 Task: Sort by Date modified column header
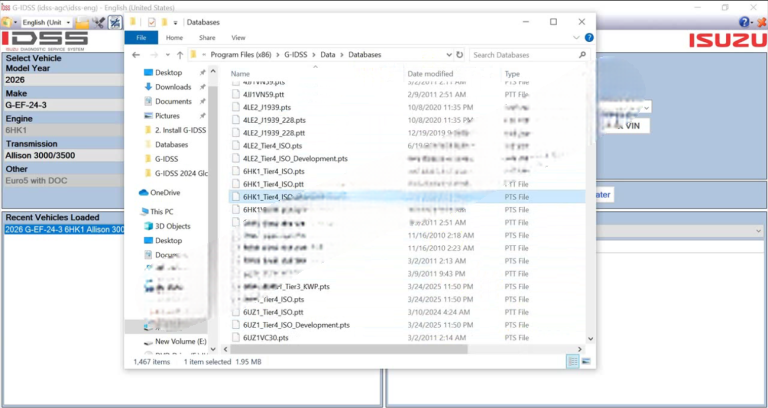coord(430,74)
